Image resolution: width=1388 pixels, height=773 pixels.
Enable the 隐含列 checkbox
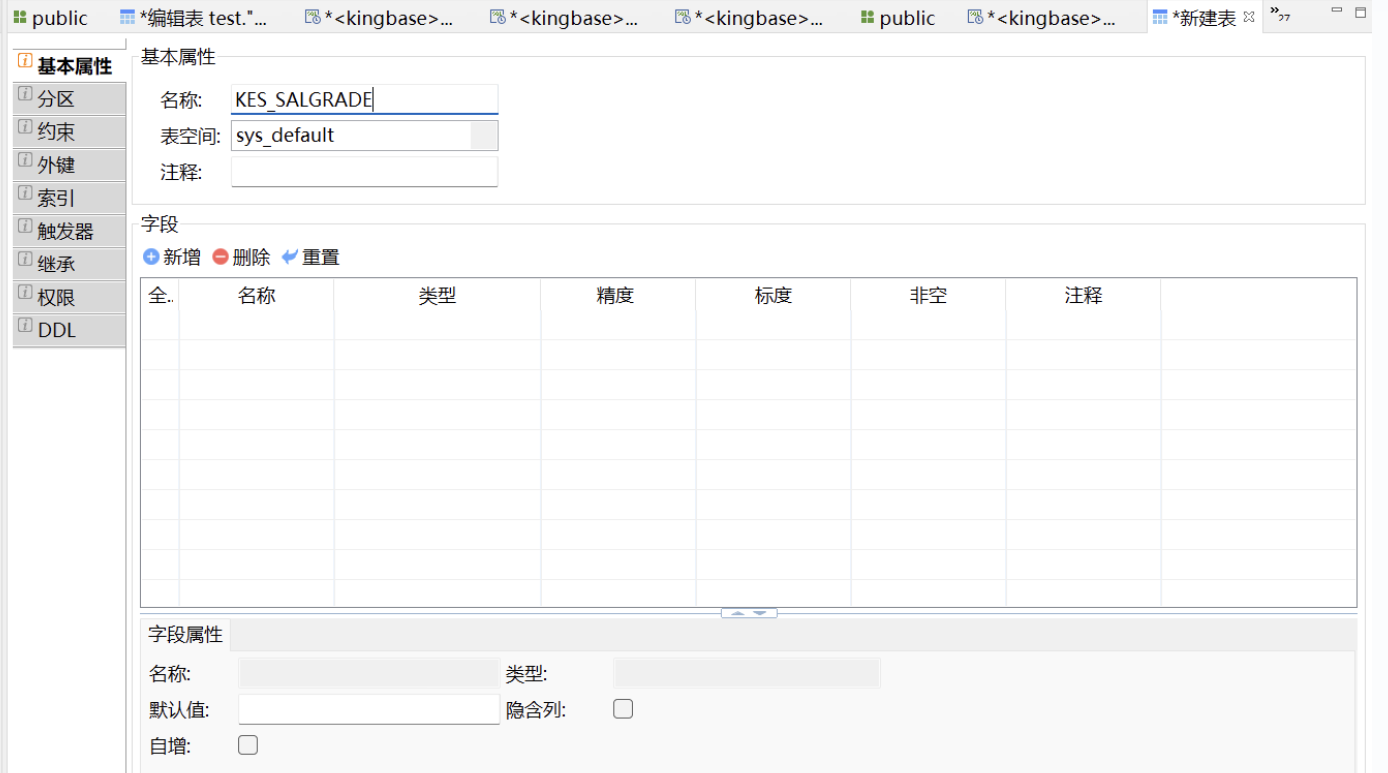pos(623,709)
